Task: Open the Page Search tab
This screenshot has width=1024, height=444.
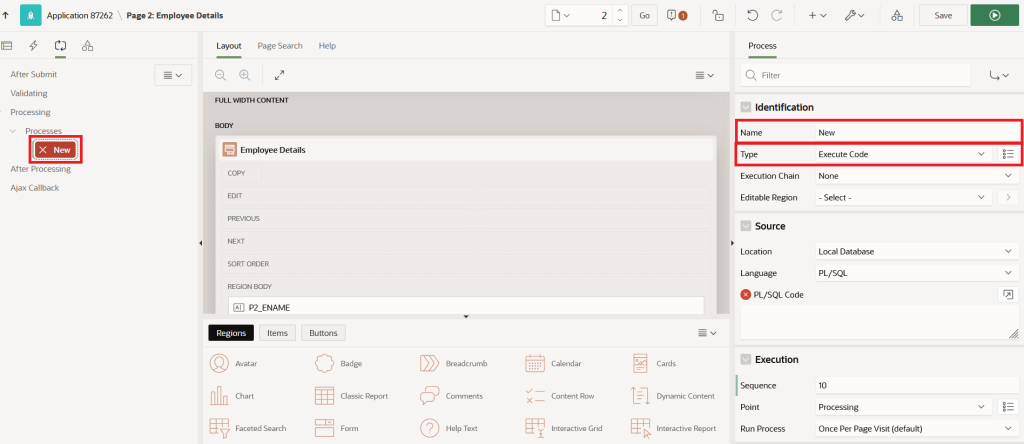Action: (x=280, y=46)
